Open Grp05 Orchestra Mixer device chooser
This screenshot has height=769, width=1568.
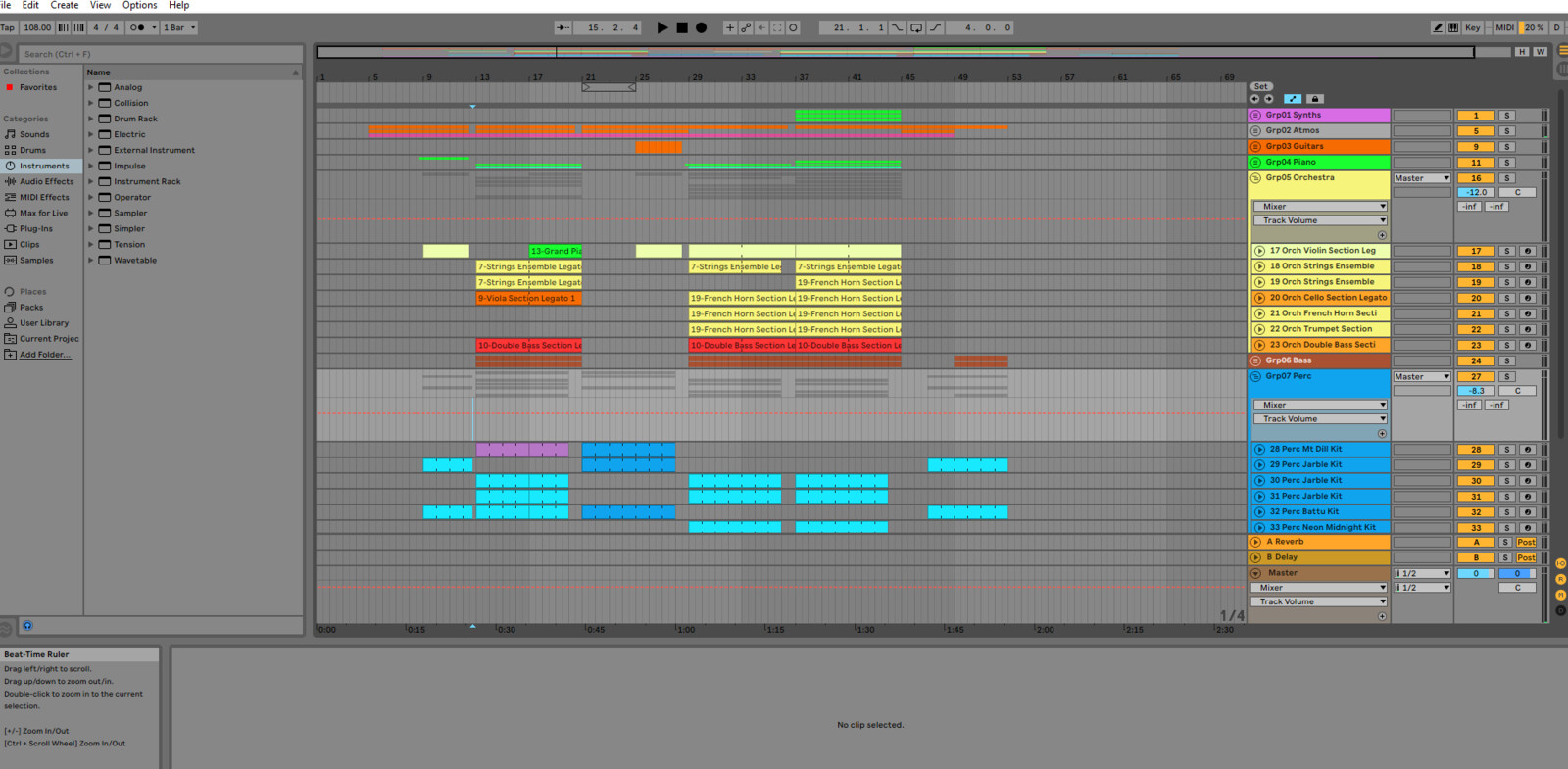[1320, 207]
